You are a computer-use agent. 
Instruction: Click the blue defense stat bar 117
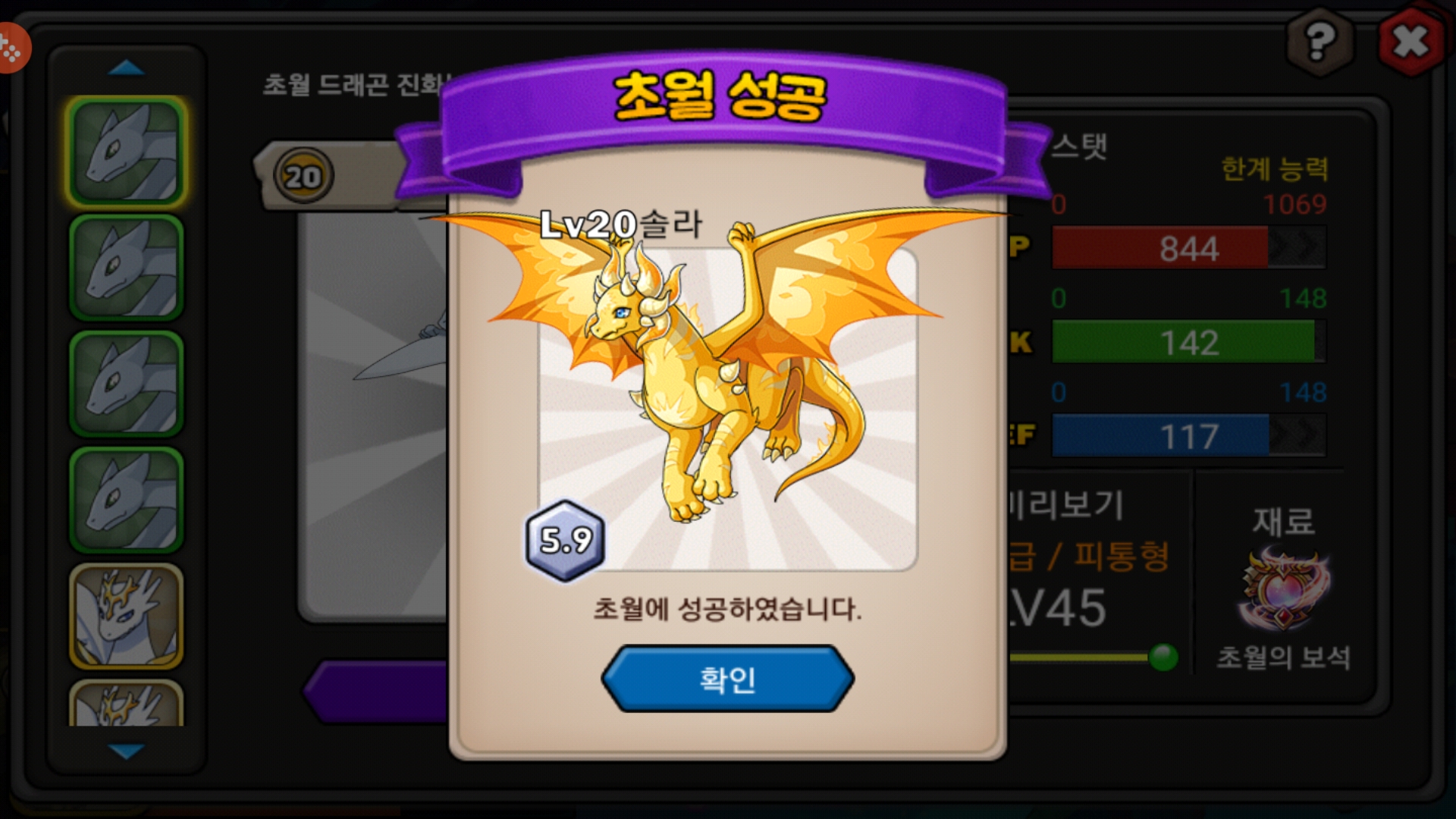coord(1189,436)
